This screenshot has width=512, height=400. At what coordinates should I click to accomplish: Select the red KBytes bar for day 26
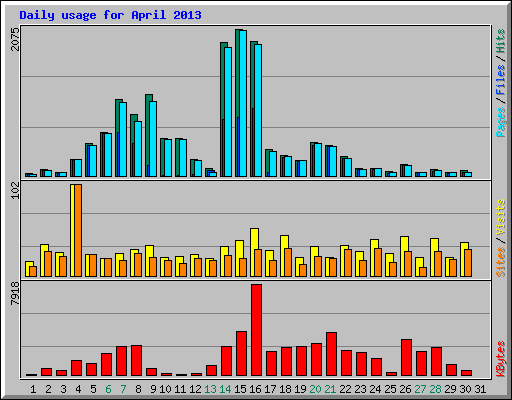click(406, 358)
